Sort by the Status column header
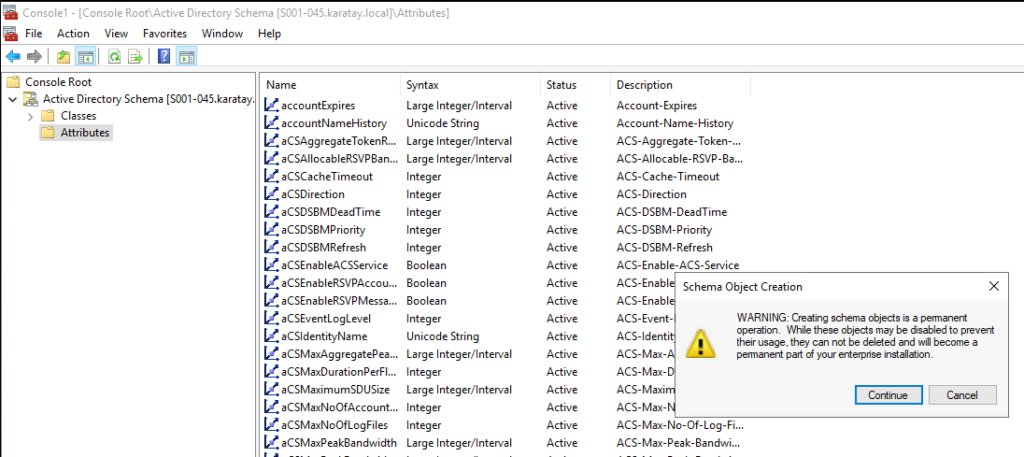The image size is (1024, 457). click(576, 85)
